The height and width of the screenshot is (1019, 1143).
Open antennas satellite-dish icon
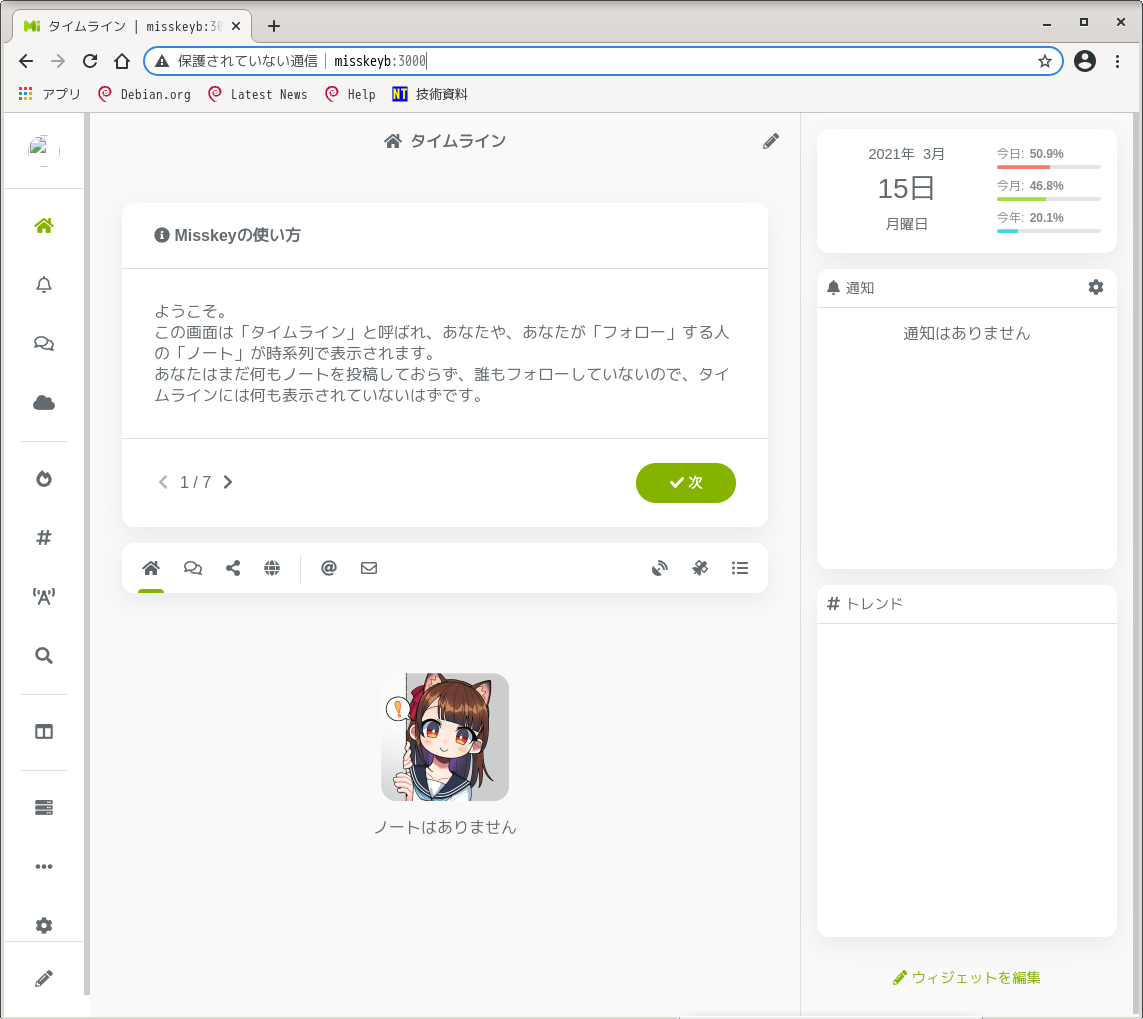660,568
